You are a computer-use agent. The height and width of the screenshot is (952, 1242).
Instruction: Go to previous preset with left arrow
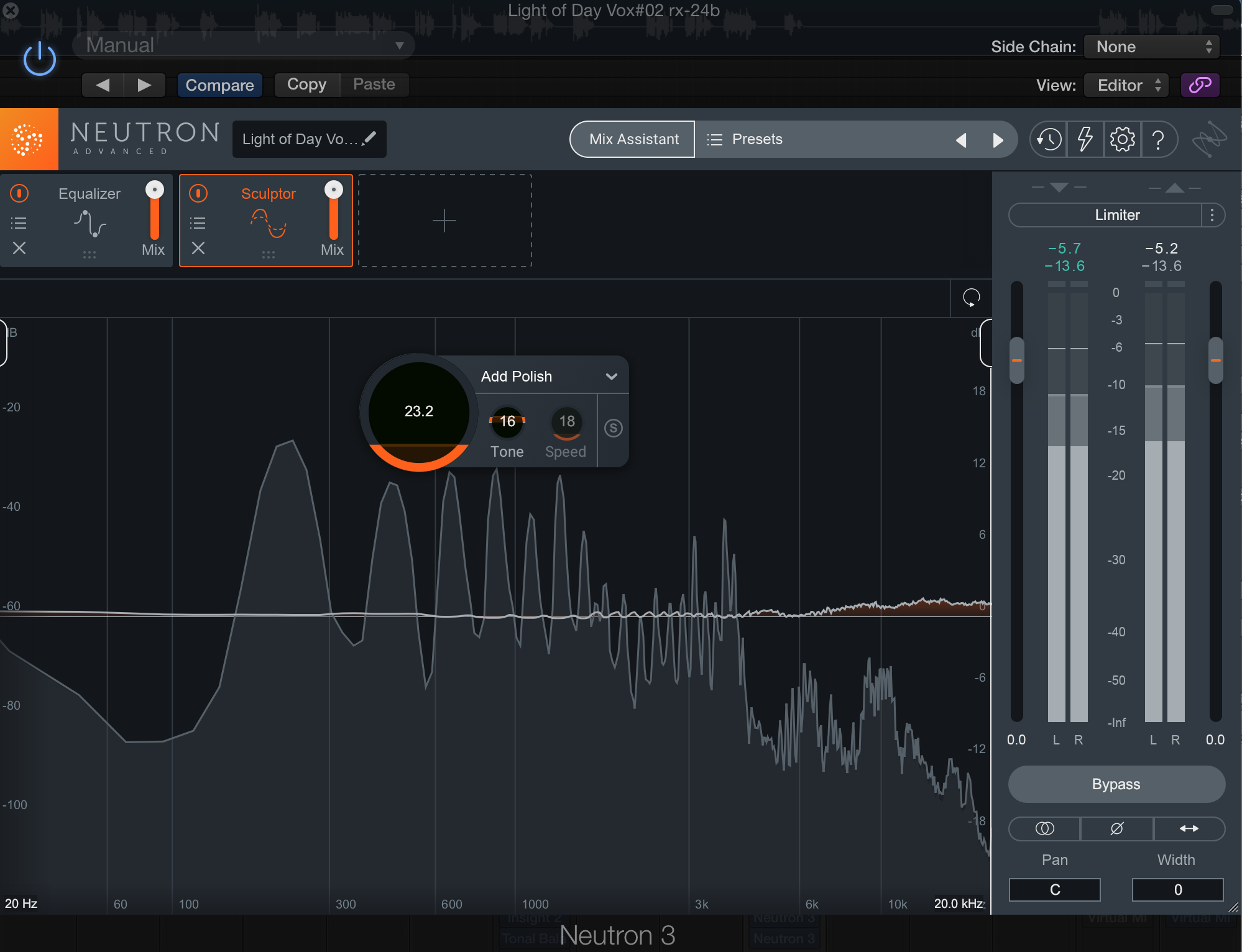click(103, 85)
